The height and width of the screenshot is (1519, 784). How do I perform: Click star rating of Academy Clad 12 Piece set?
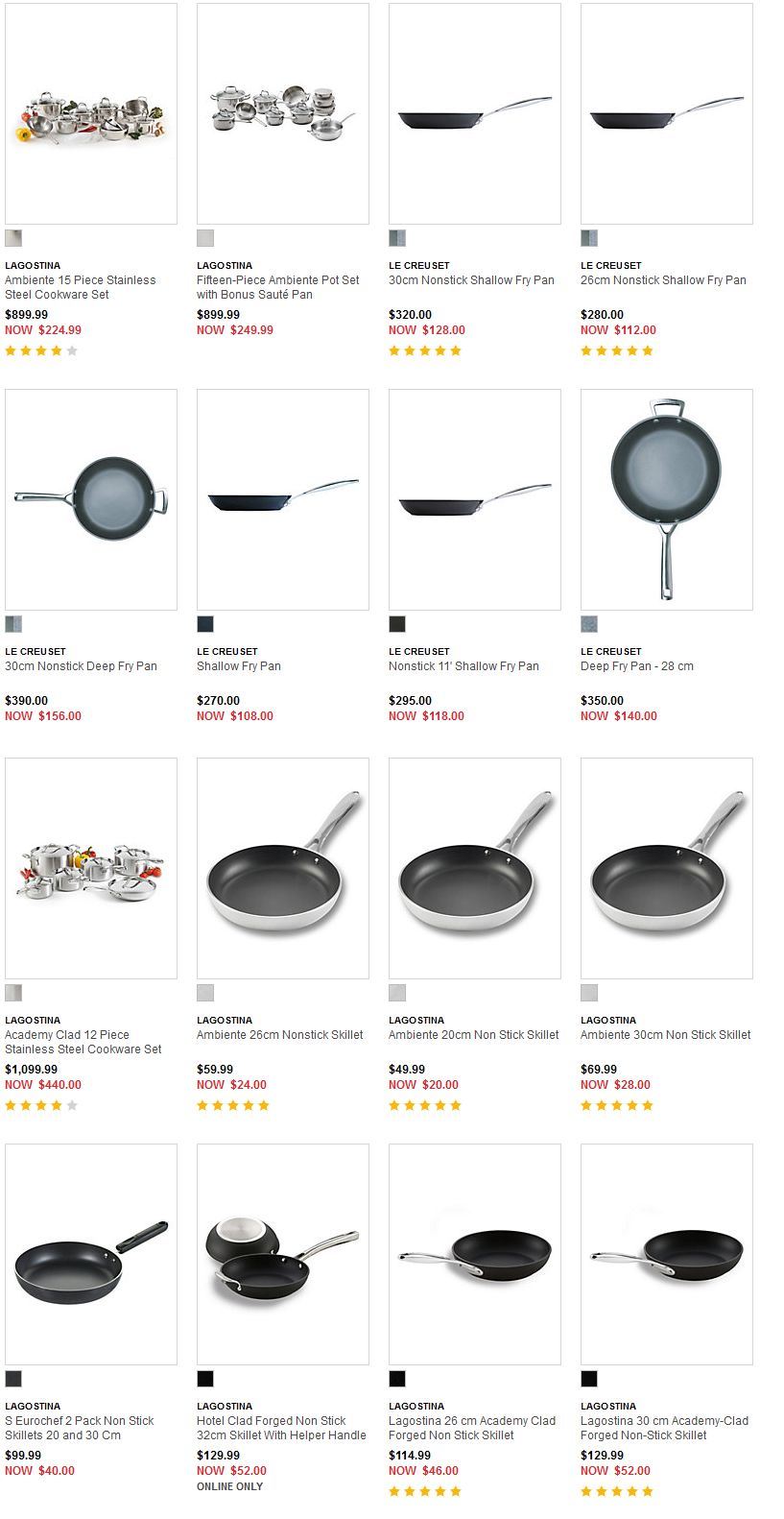pos(41,1105)
